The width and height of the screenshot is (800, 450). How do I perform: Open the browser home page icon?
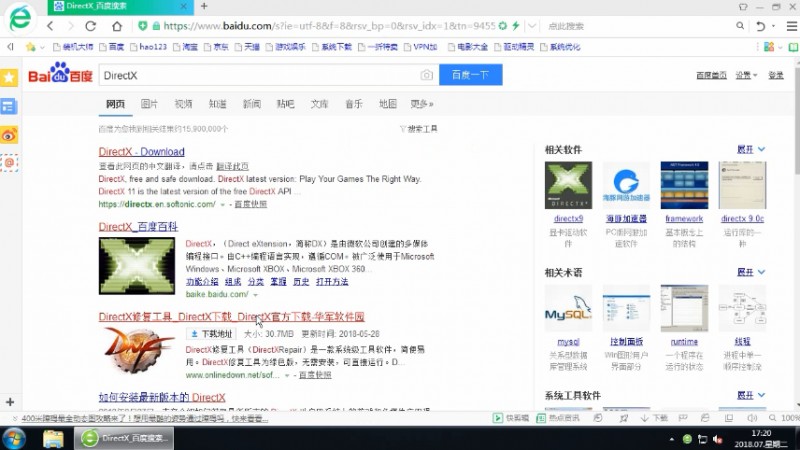click(x=117, y=26)
